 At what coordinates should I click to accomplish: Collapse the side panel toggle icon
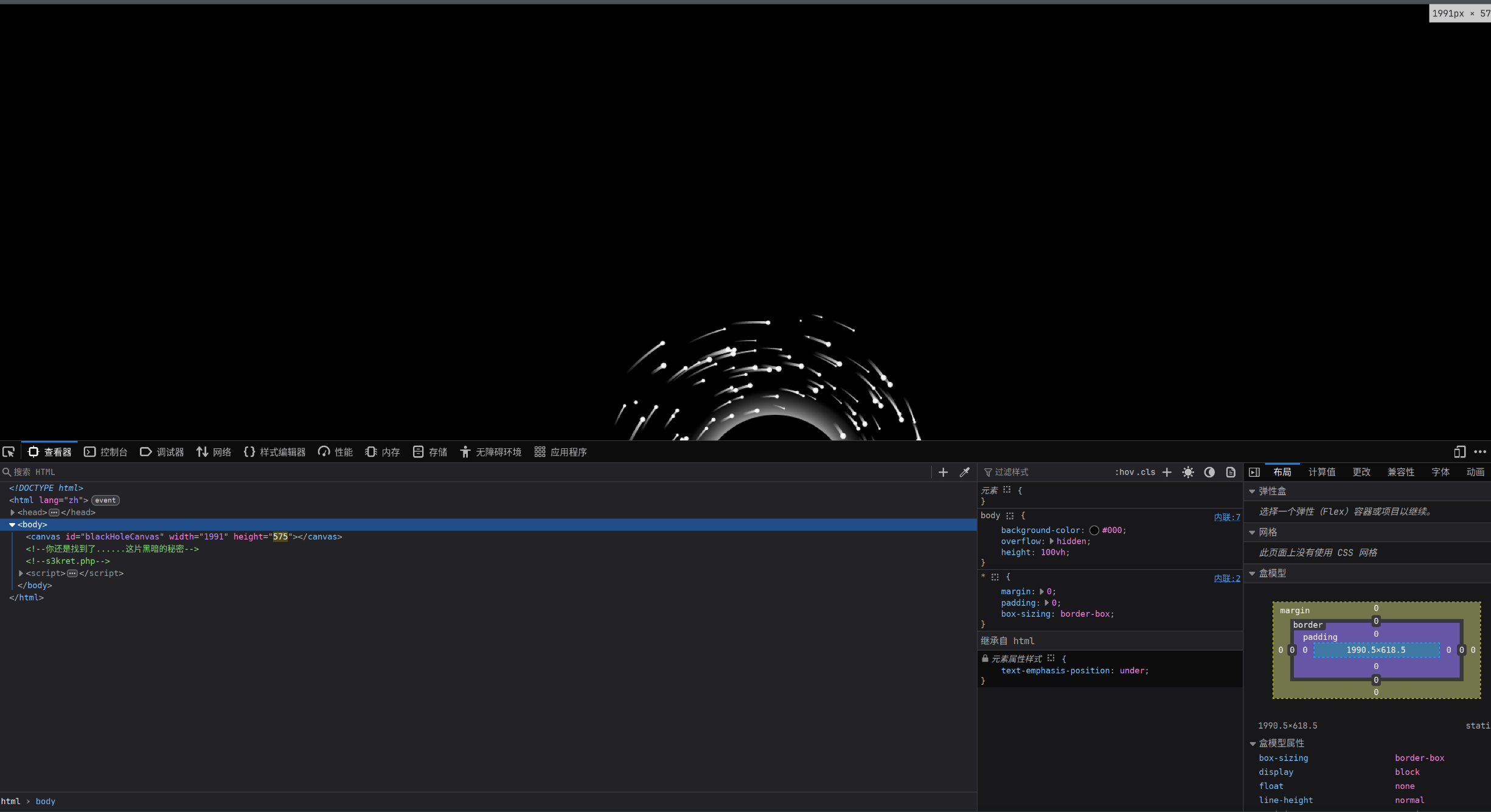point(1254,472)
